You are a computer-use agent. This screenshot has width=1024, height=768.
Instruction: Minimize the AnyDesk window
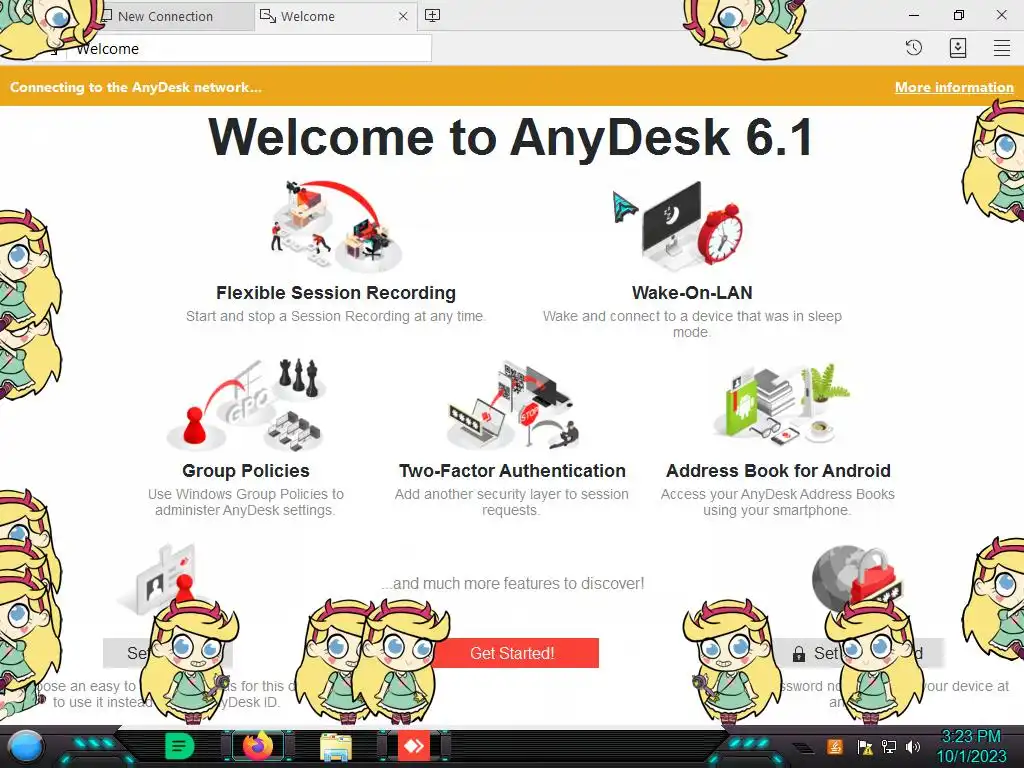coord(914,15)
